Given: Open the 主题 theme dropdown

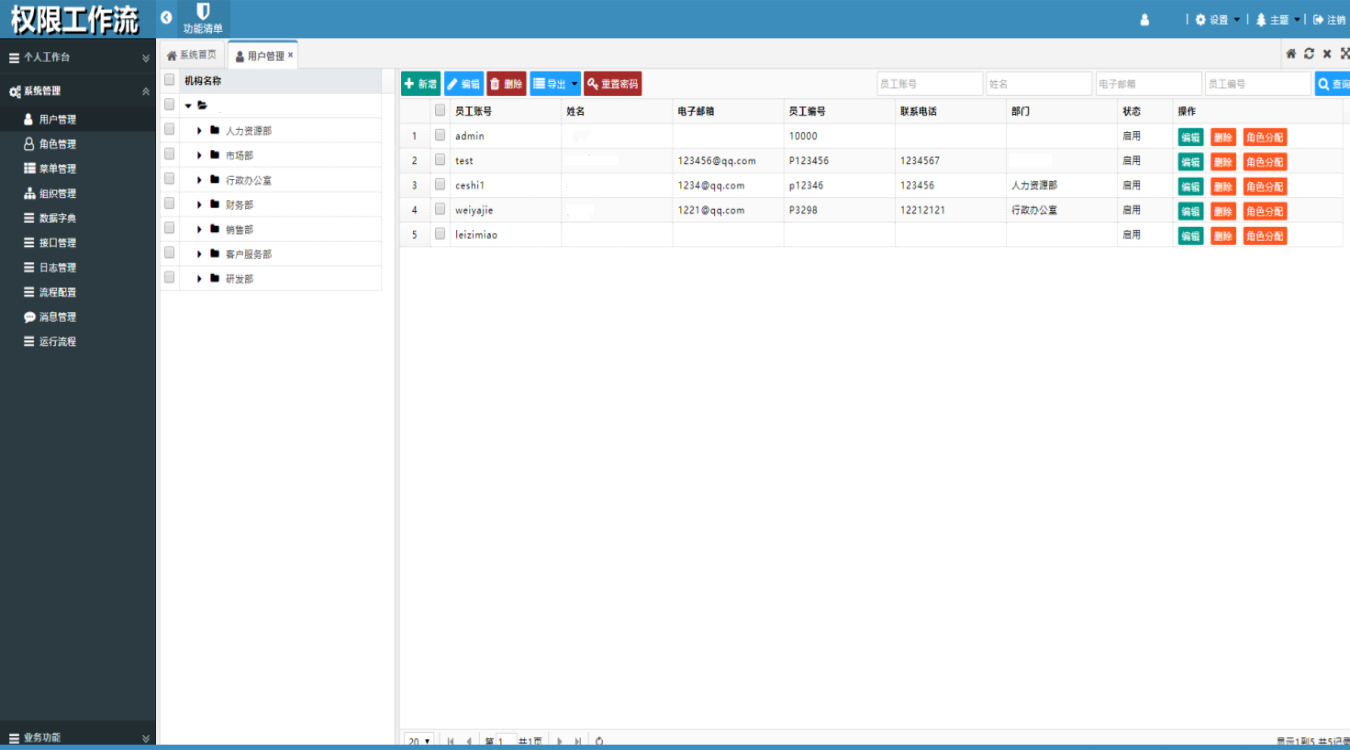Looking at the screenshot, I should point(1278,19).
